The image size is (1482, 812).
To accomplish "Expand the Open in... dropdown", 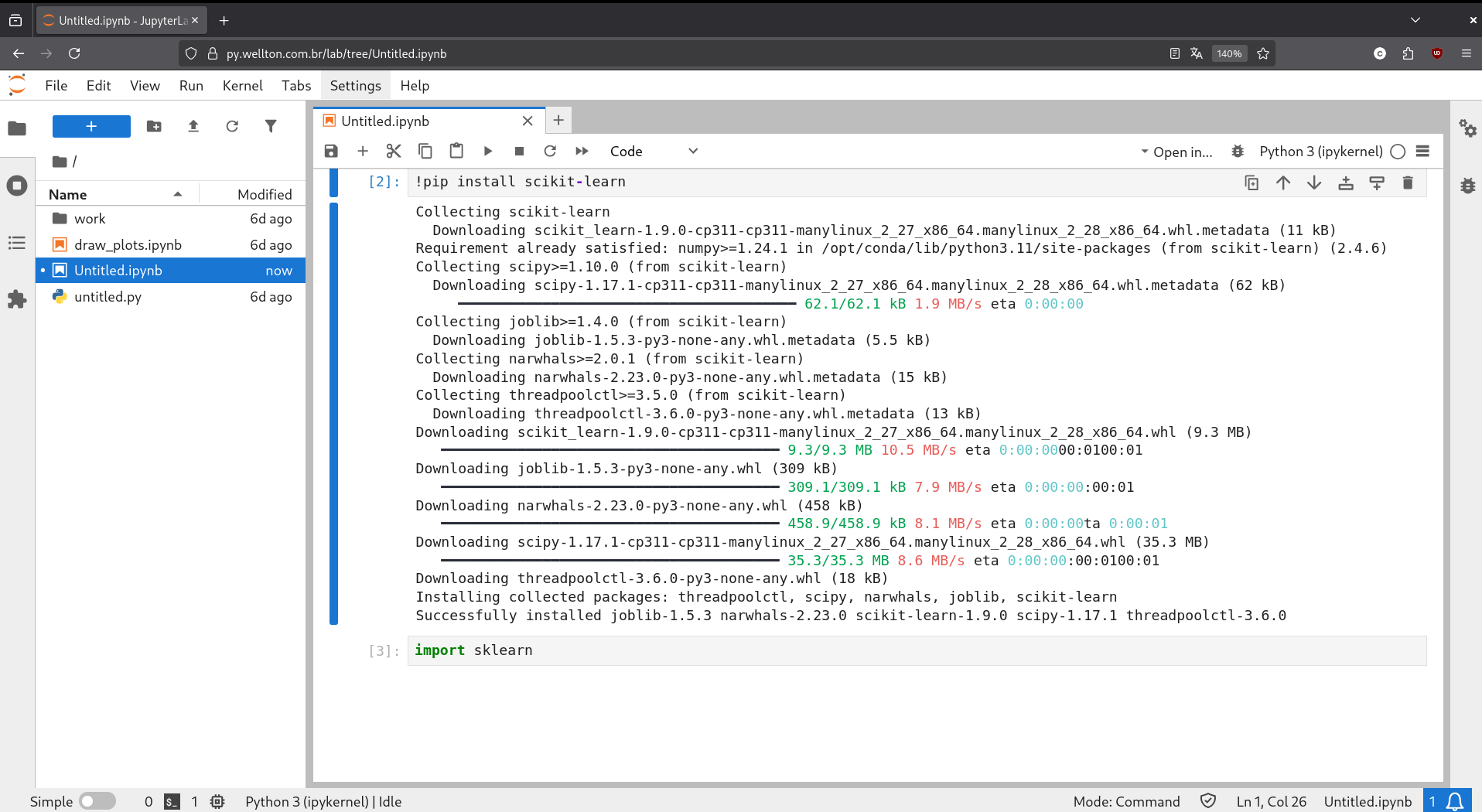I will 1176,152.
